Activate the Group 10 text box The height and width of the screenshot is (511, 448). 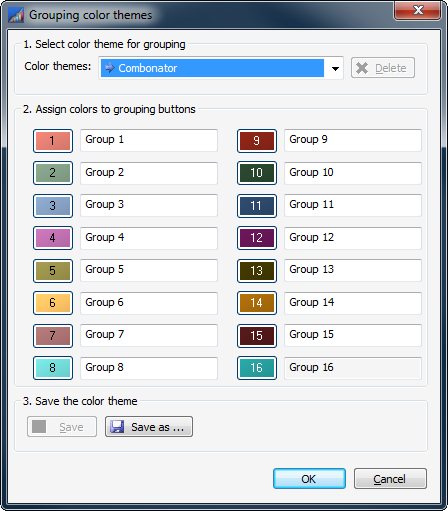click(353, 173)
